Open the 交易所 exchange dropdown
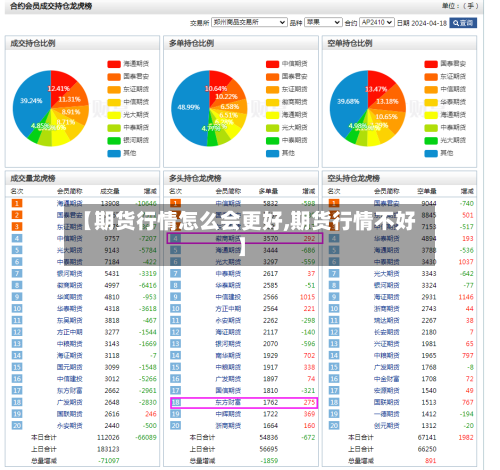This screenshot has width=500, height=470. coord(249,22)
